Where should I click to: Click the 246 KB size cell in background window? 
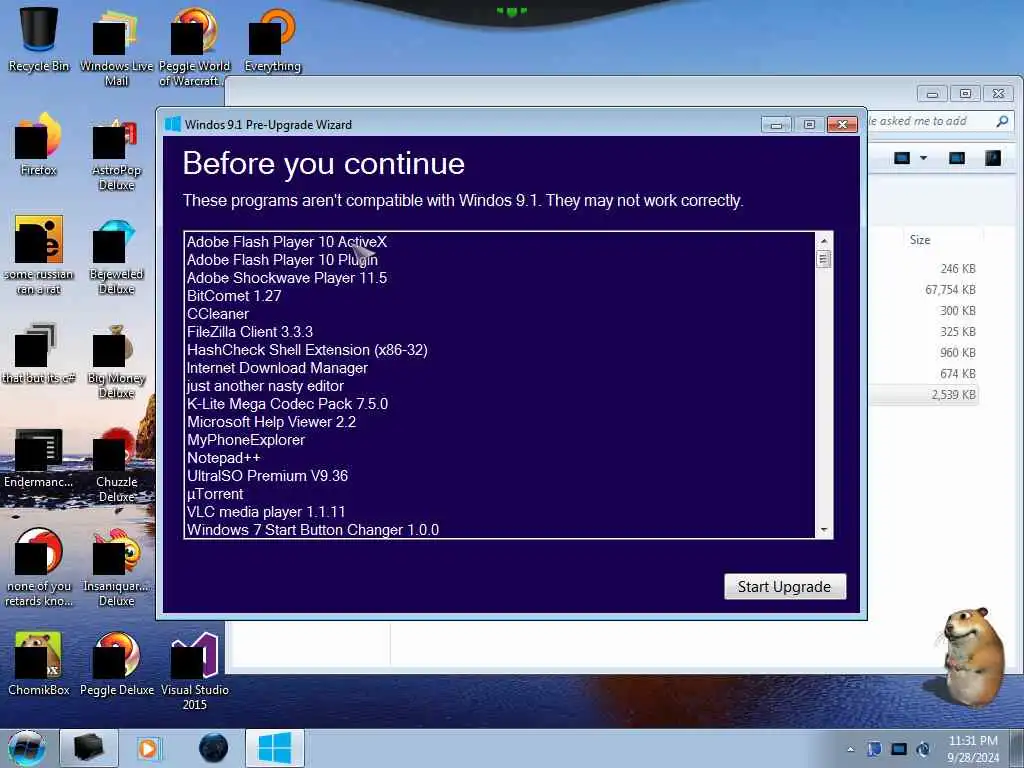[958, 269]
